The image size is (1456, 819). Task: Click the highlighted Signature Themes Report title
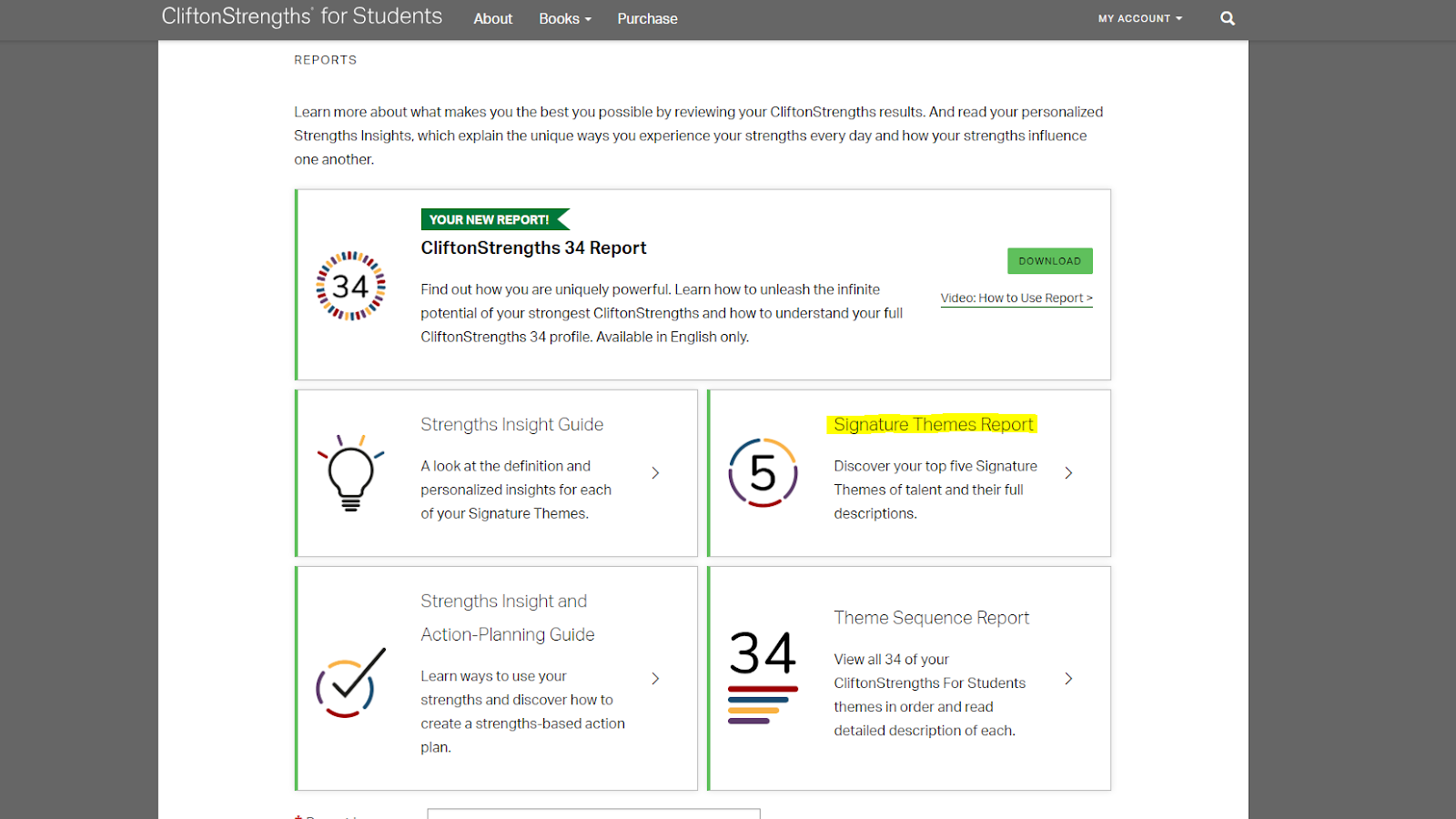pos(932,424)
